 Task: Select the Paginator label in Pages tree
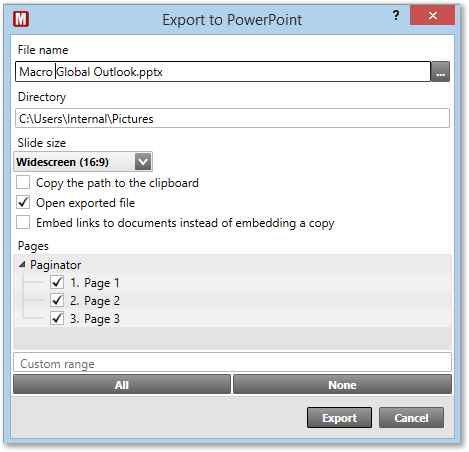pyautogui.click(x=56, y=265)
